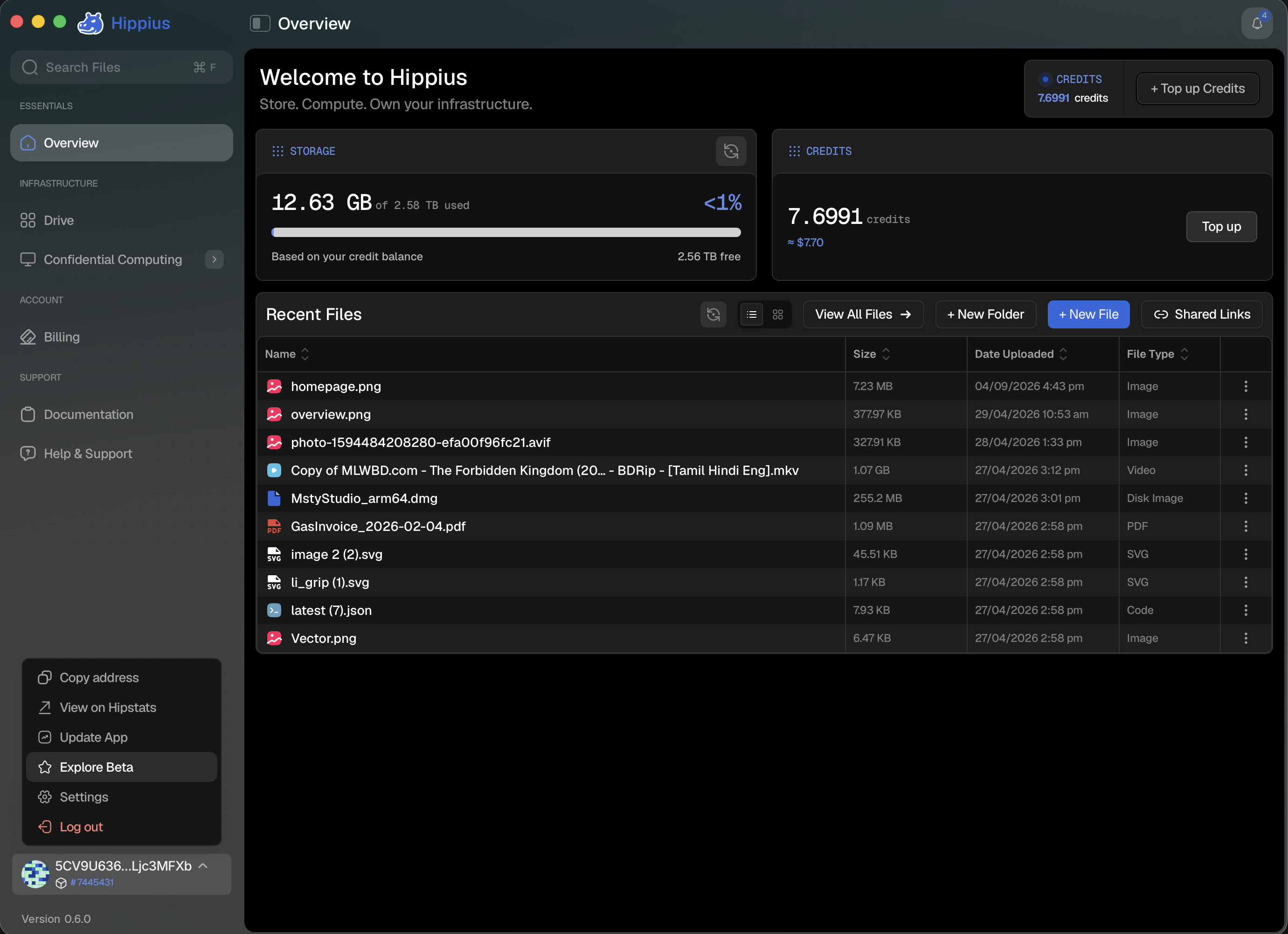The image size is (1288, 934).
Task: Switch to list view
Action: 751,314
